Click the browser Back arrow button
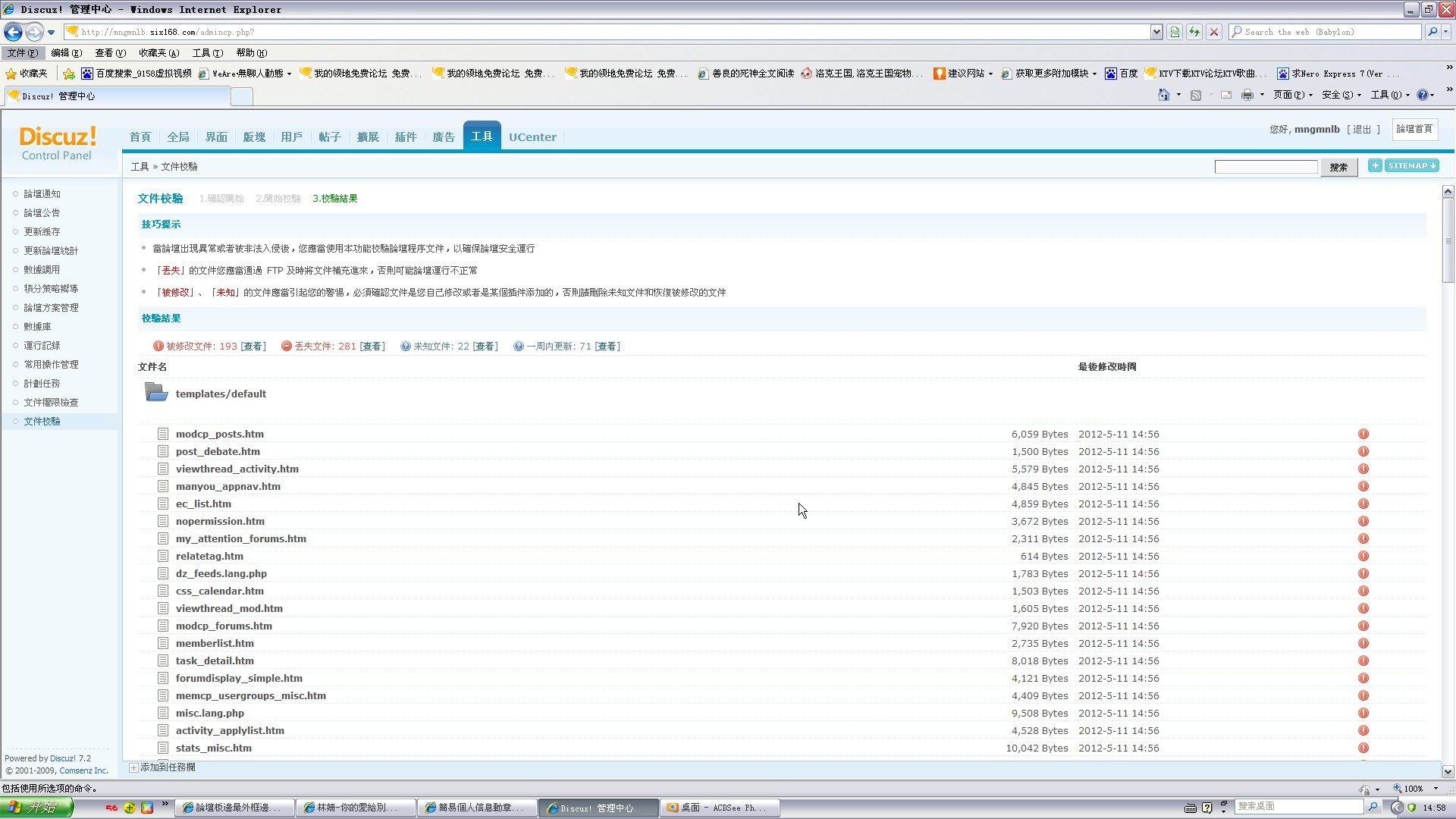 [13, 32]
